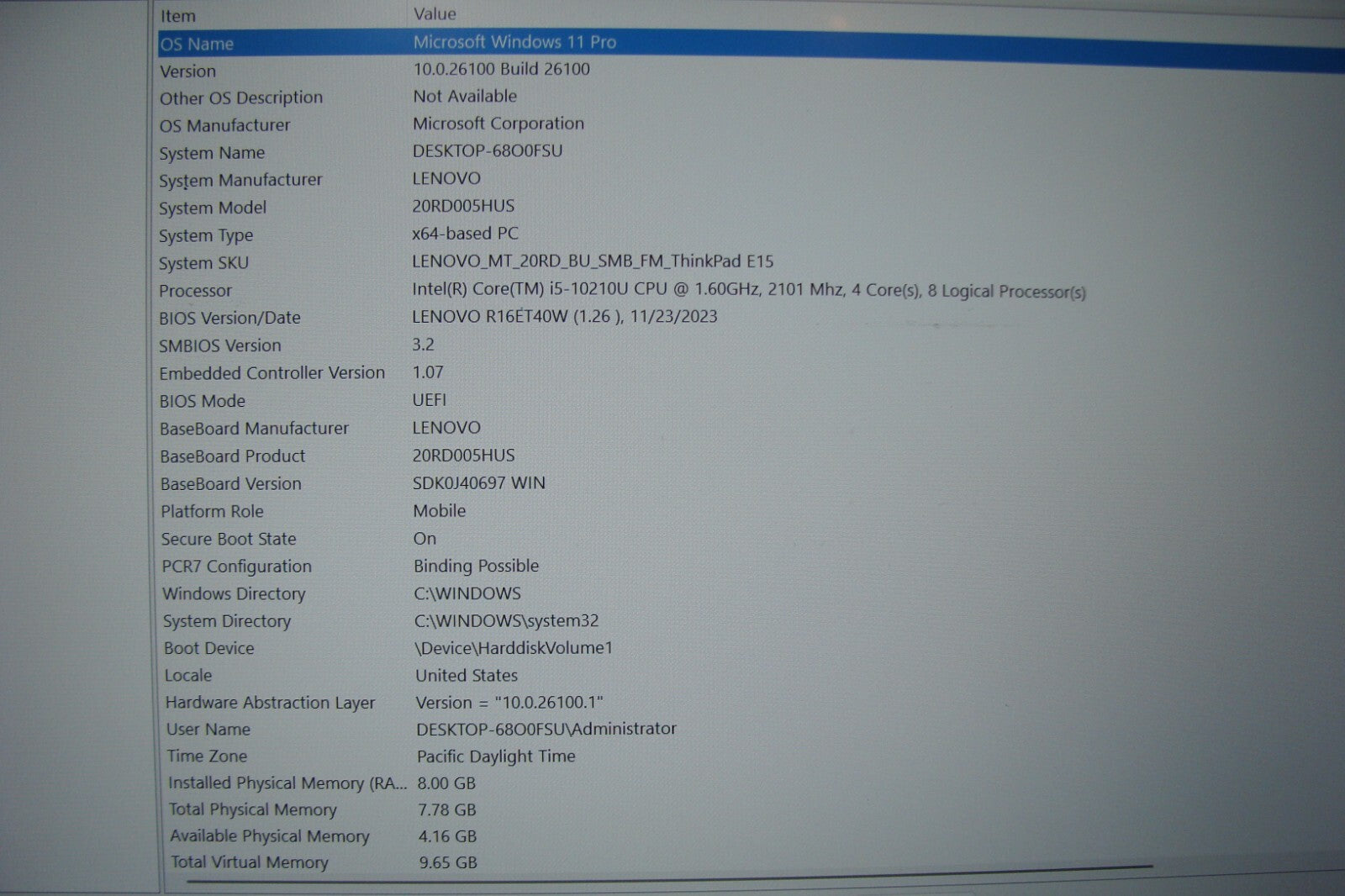The height and width of the screenshot is (896, 1345).
Task: Highlight the System SKU row
Action: tap(203, 263)
